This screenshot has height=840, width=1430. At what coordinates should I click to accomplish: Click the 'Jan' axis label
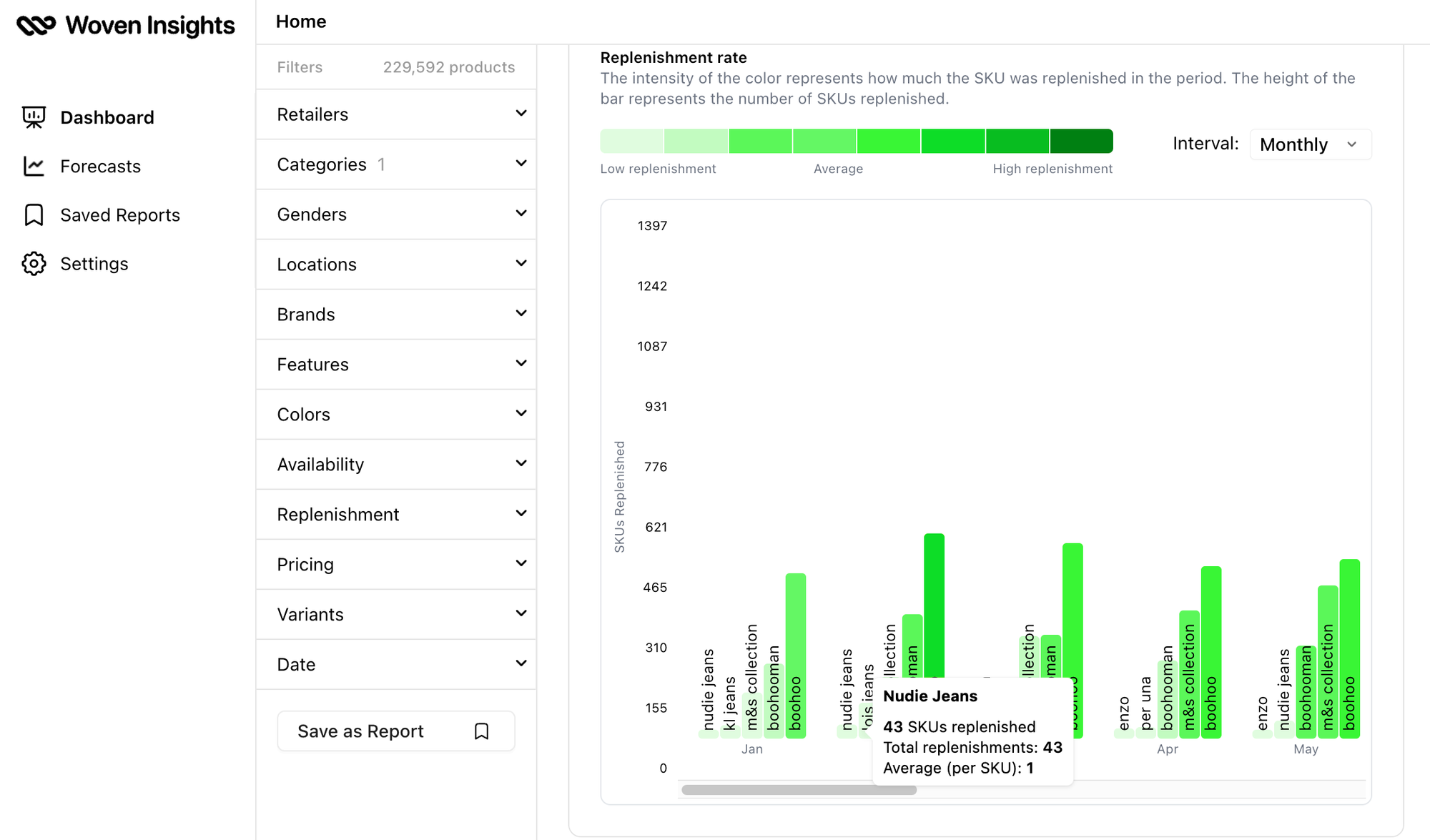752,749
